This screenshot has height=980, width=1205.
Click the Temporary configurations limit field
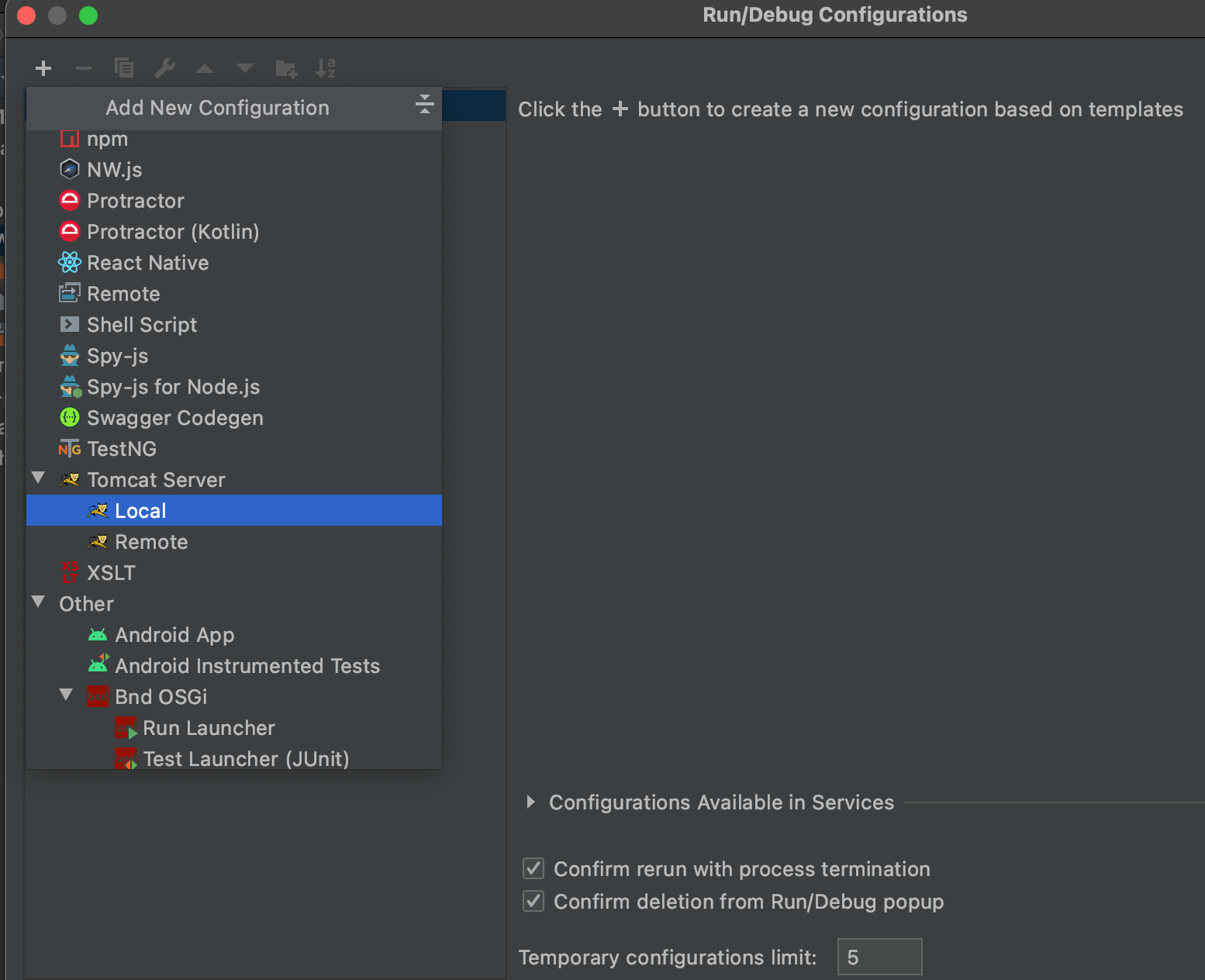879,957
